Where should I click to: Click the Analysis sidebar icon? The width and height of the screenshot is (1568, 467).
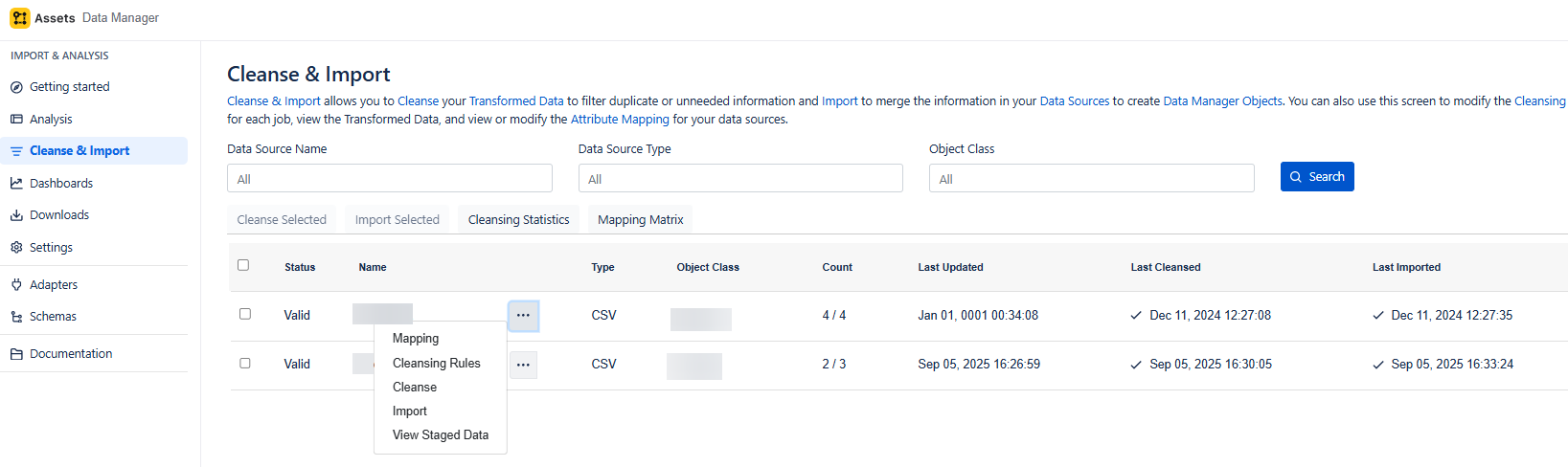[x=16, y=120]
